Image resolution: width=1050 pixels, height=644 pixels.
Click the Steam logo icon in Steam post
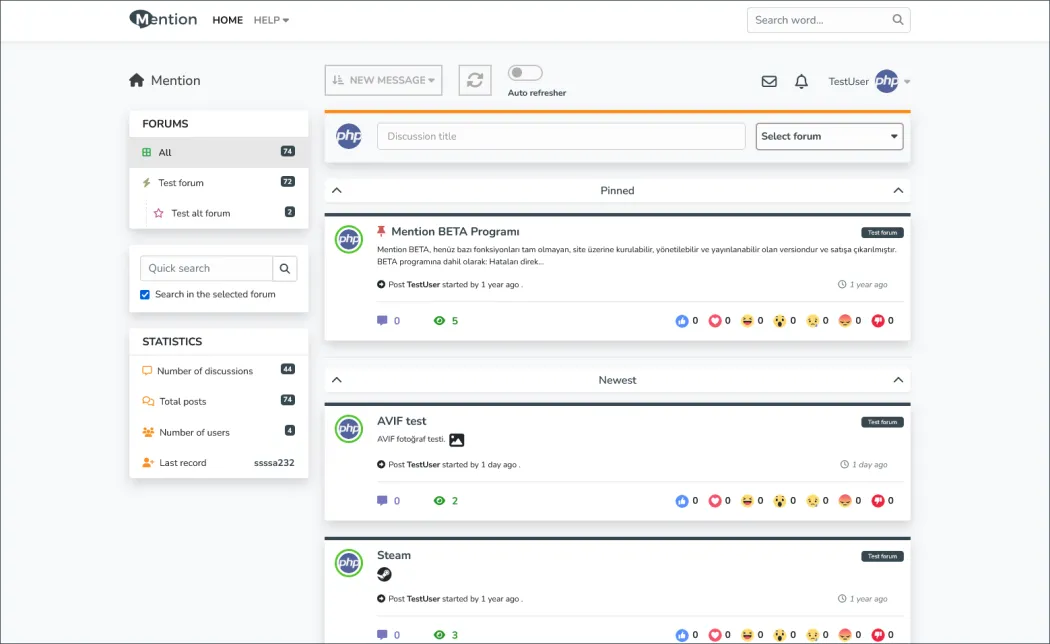pyautogui.click(x=384, y=574)
